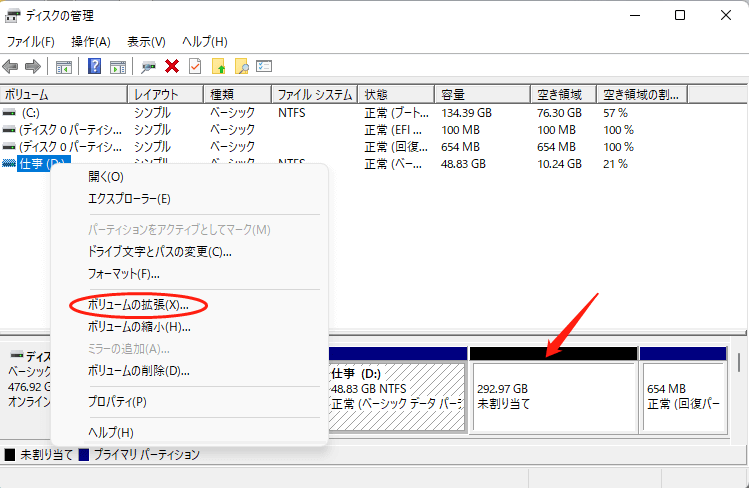Click the show/hide console tree icon
Viewport: 749px width, 488px height.
(64, 67)
